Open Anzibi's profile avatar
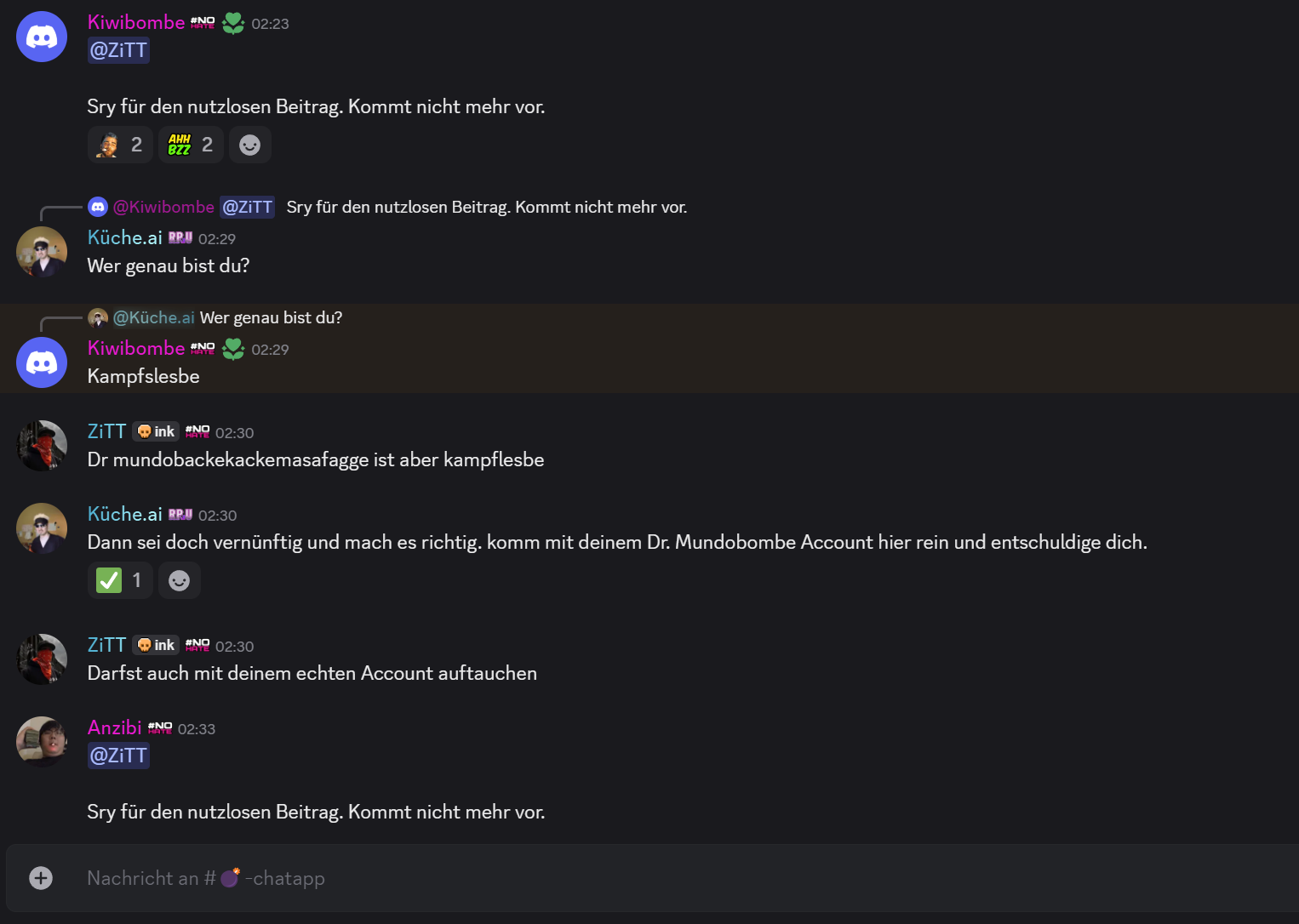The height and width of the screenshot is (924, 1299). [x=42, y=742]
